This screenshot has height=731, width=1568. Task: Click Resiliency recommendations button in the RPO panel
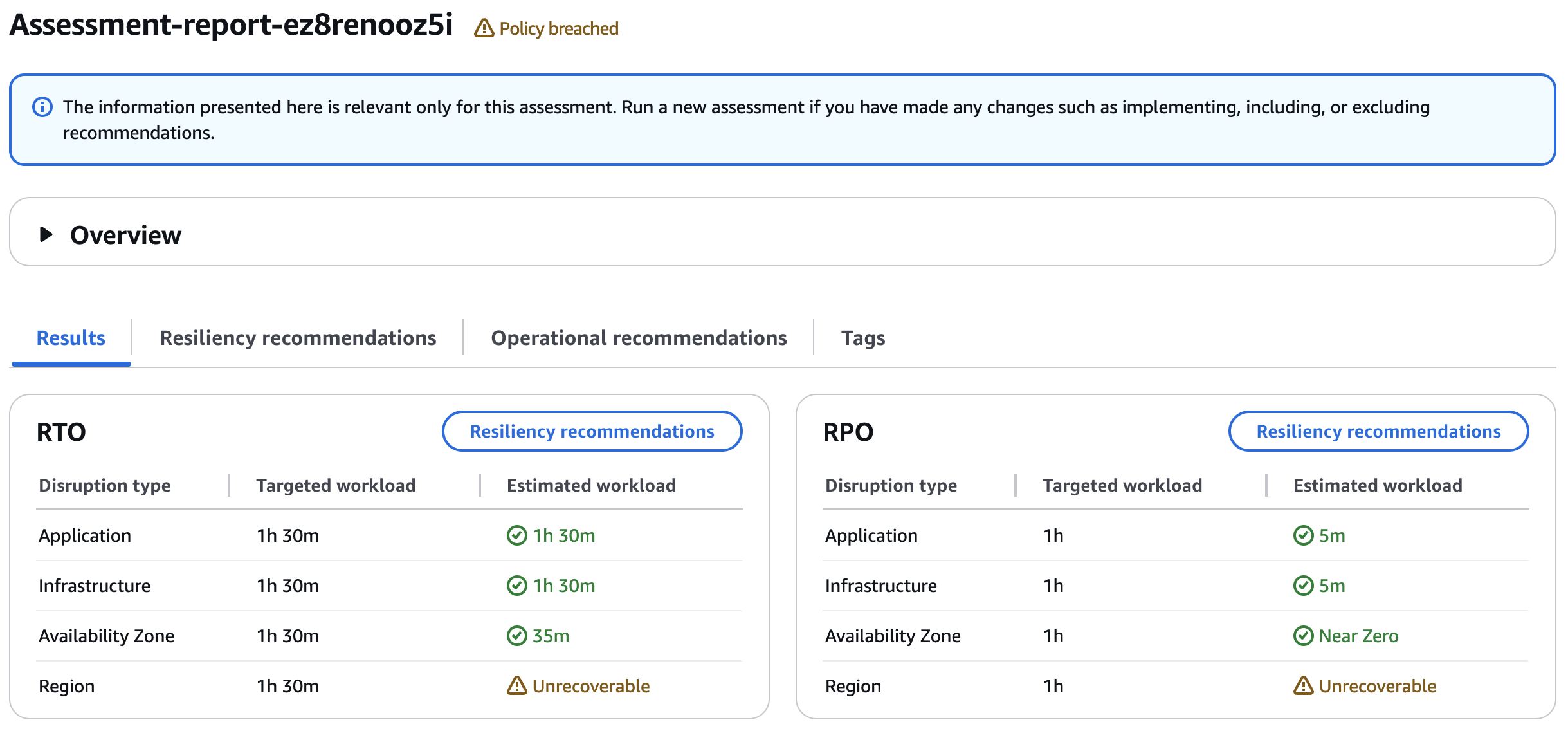coord(1378,431)
